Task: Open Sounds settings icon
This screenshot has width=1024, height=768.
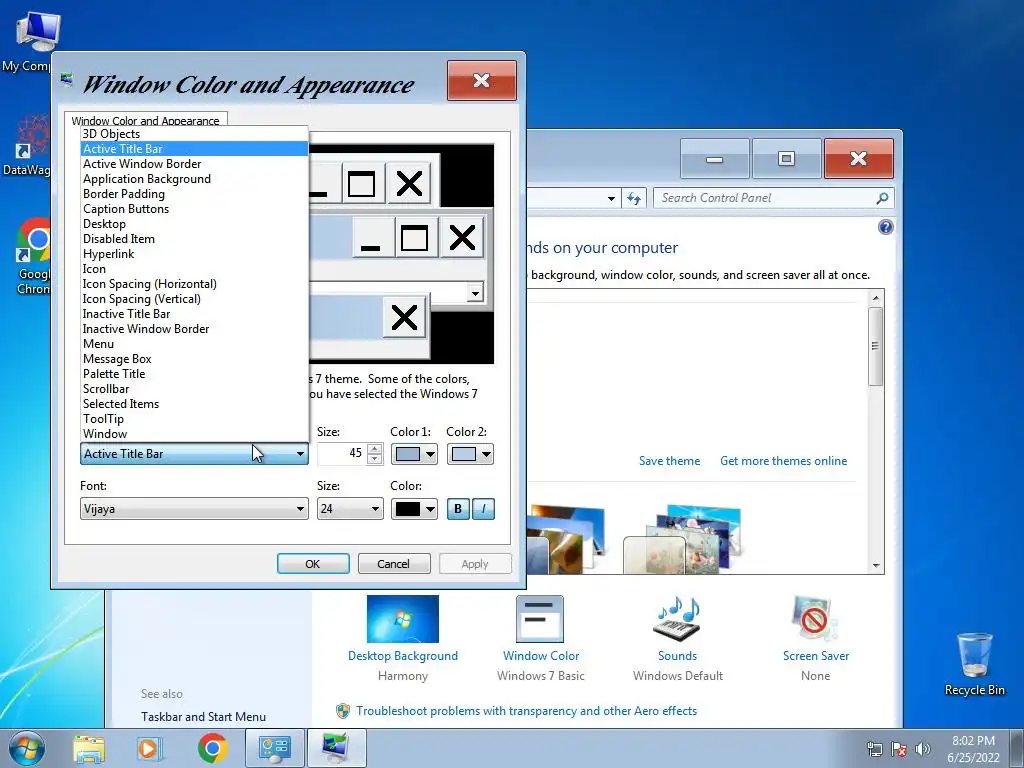Action: click(x=677, y=618)
